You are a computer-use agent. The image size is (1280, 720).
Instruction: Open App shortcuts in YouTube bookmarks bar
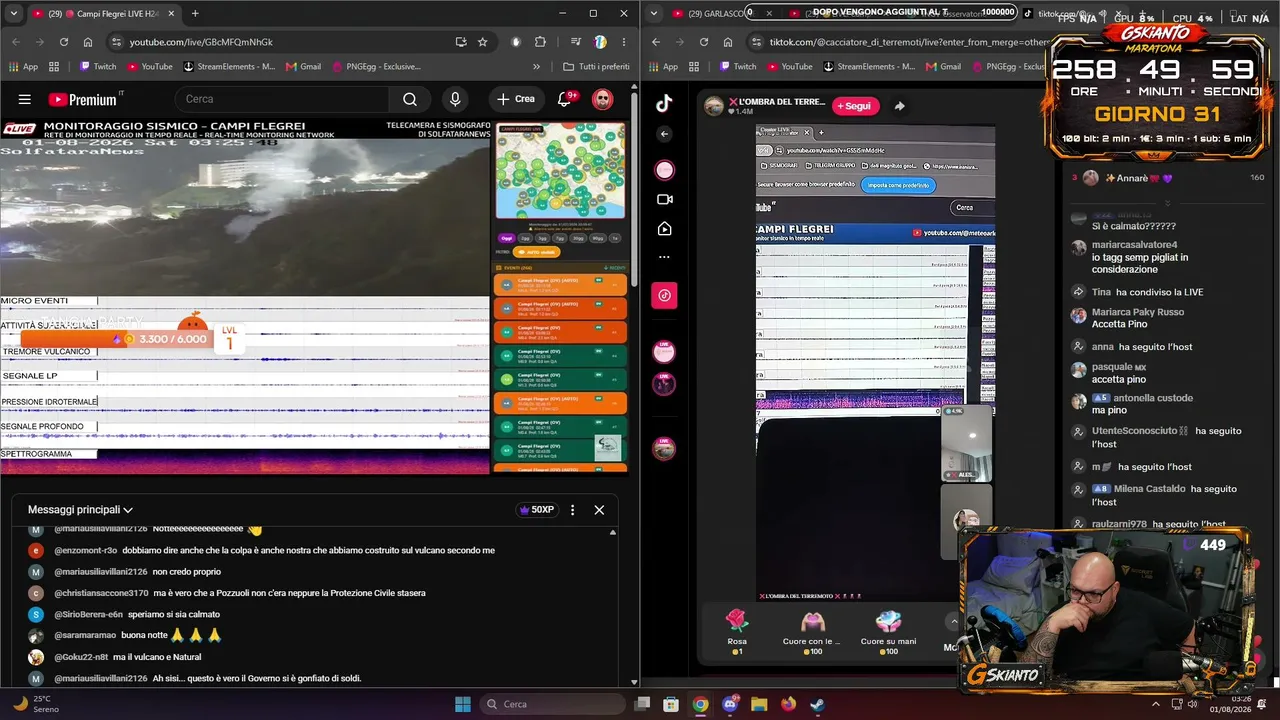point(24,67)
